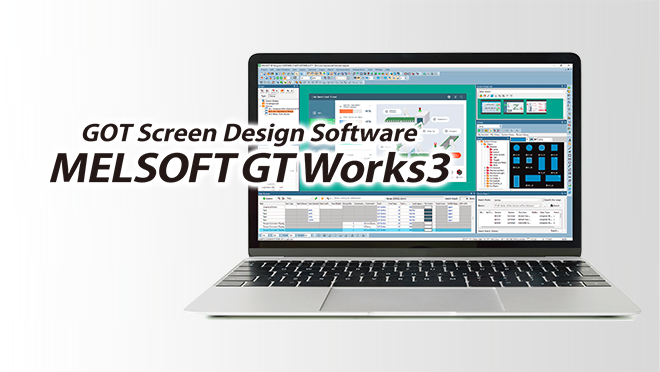
Task: Open the dropdown atop the screen image list
Action: (521, 91)
